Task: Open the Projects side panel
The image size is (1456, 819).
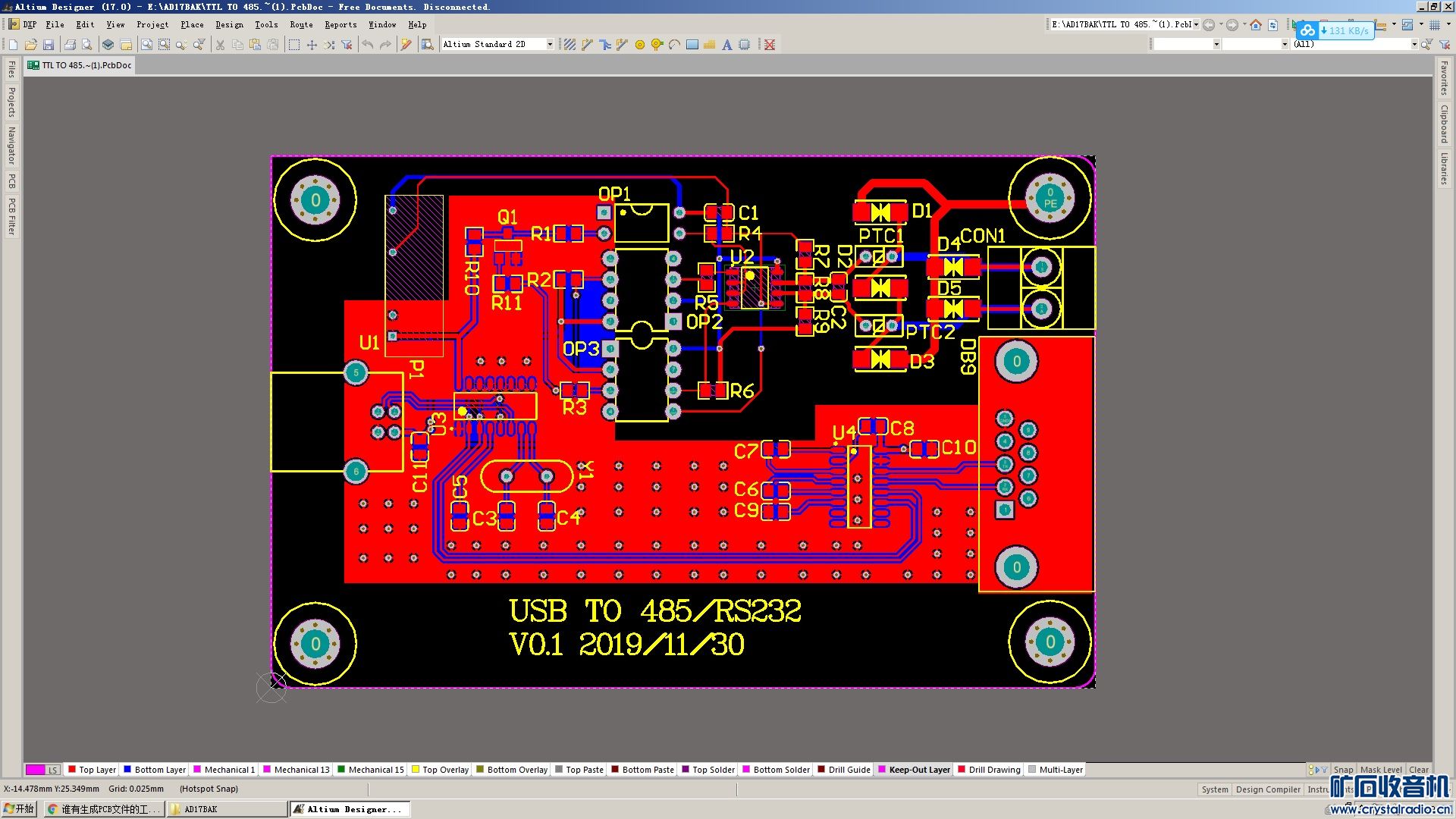Action: tap(11, 102)
